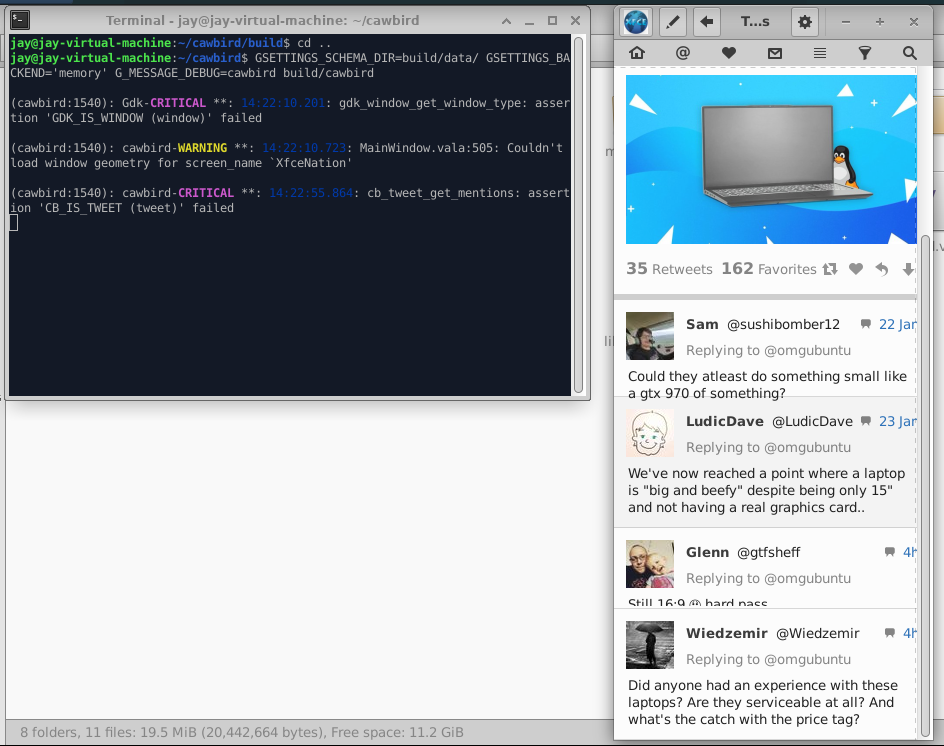Open the Home timeline tab

coord(637,53)
